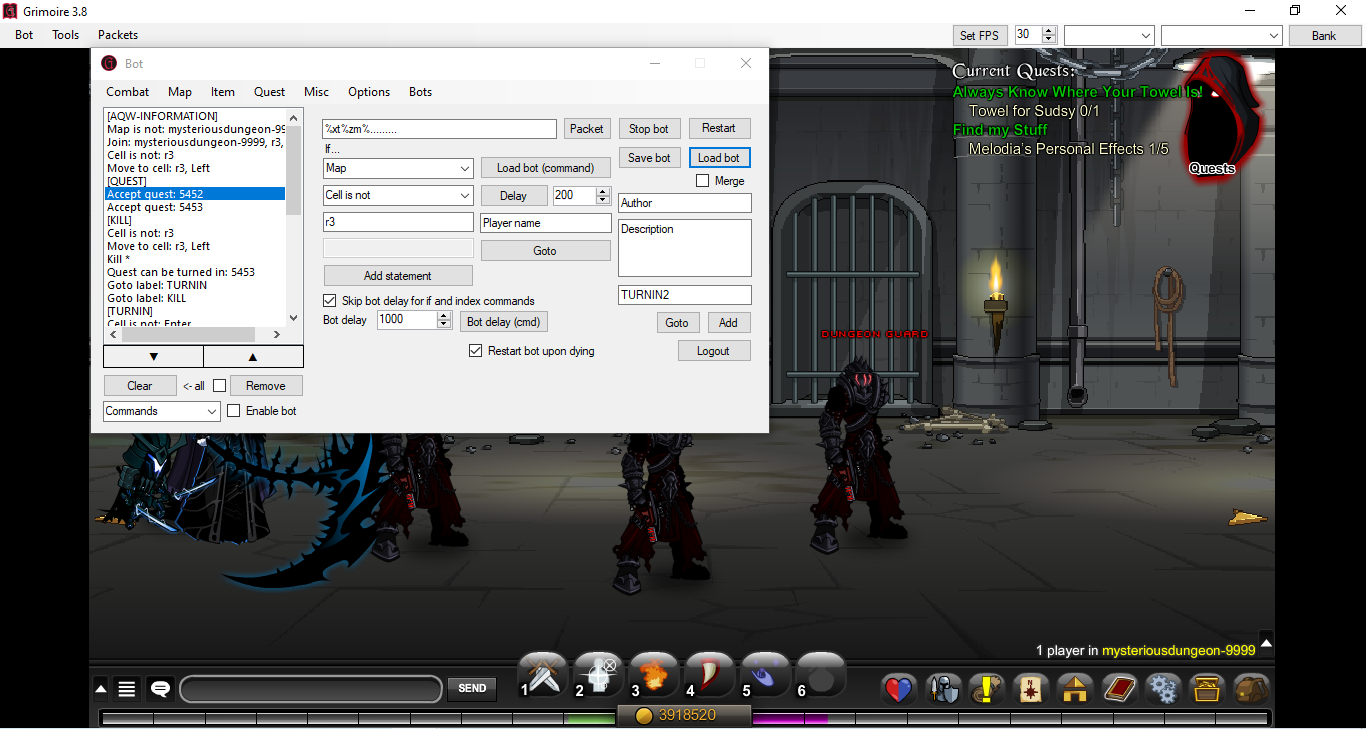Open the Map condition dropdown
The width and height of the screenshot is (1366, 729).
pos(398,168)
